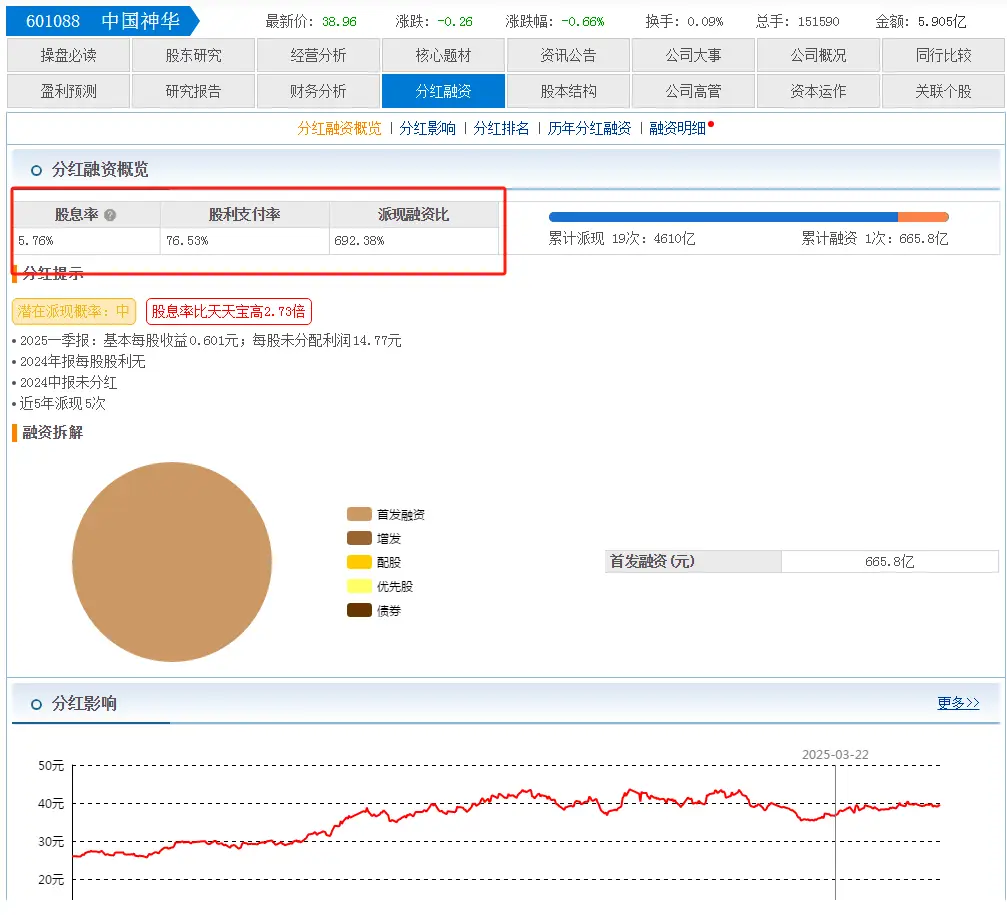Open the 同行比较 tab
Screen dimensions: 1007x915
(x=944, y=55)
